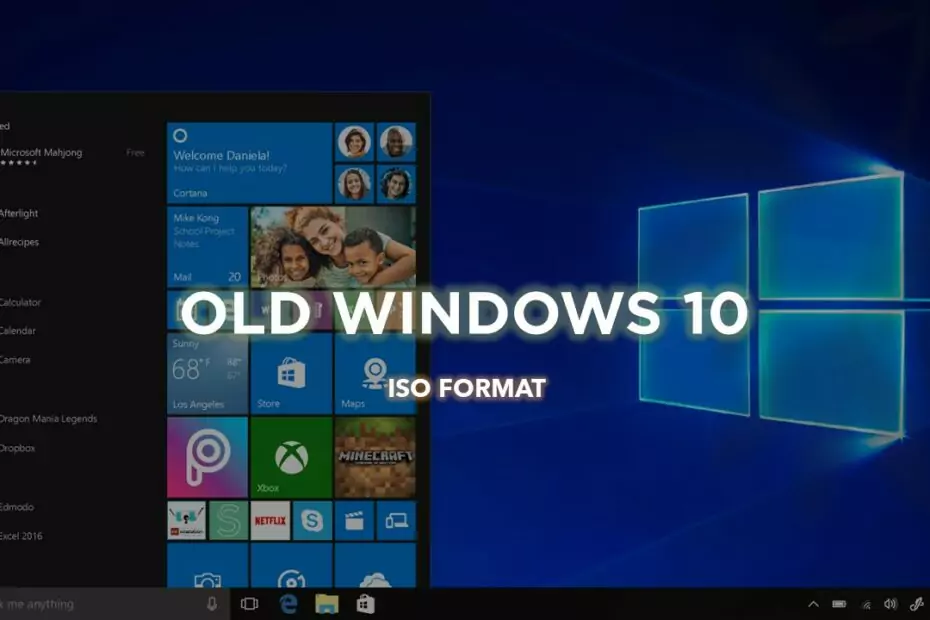Open the Movies & TV clapperboard tile
Image resolution: width=930 pixels, height=620 pixels.
pos(355,520)
